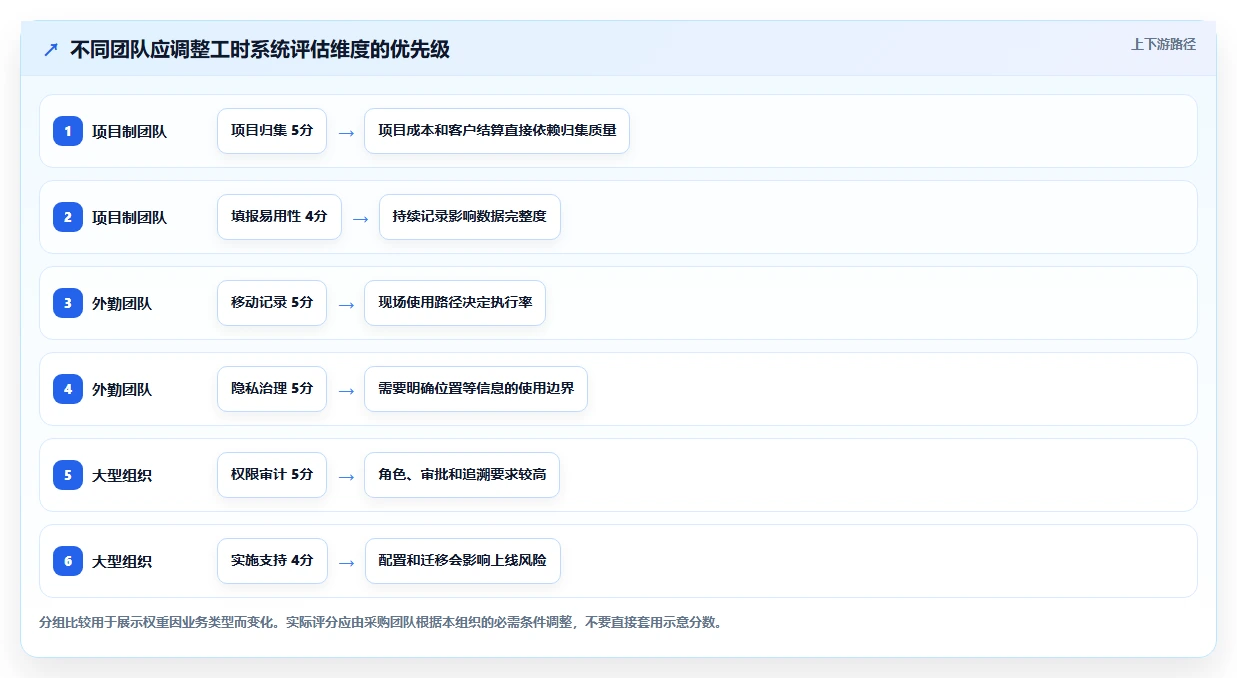Screen dimensions: 1237x678
Task: Click the 持续记录影响数据完整度 box
Action: pos(470,217)
